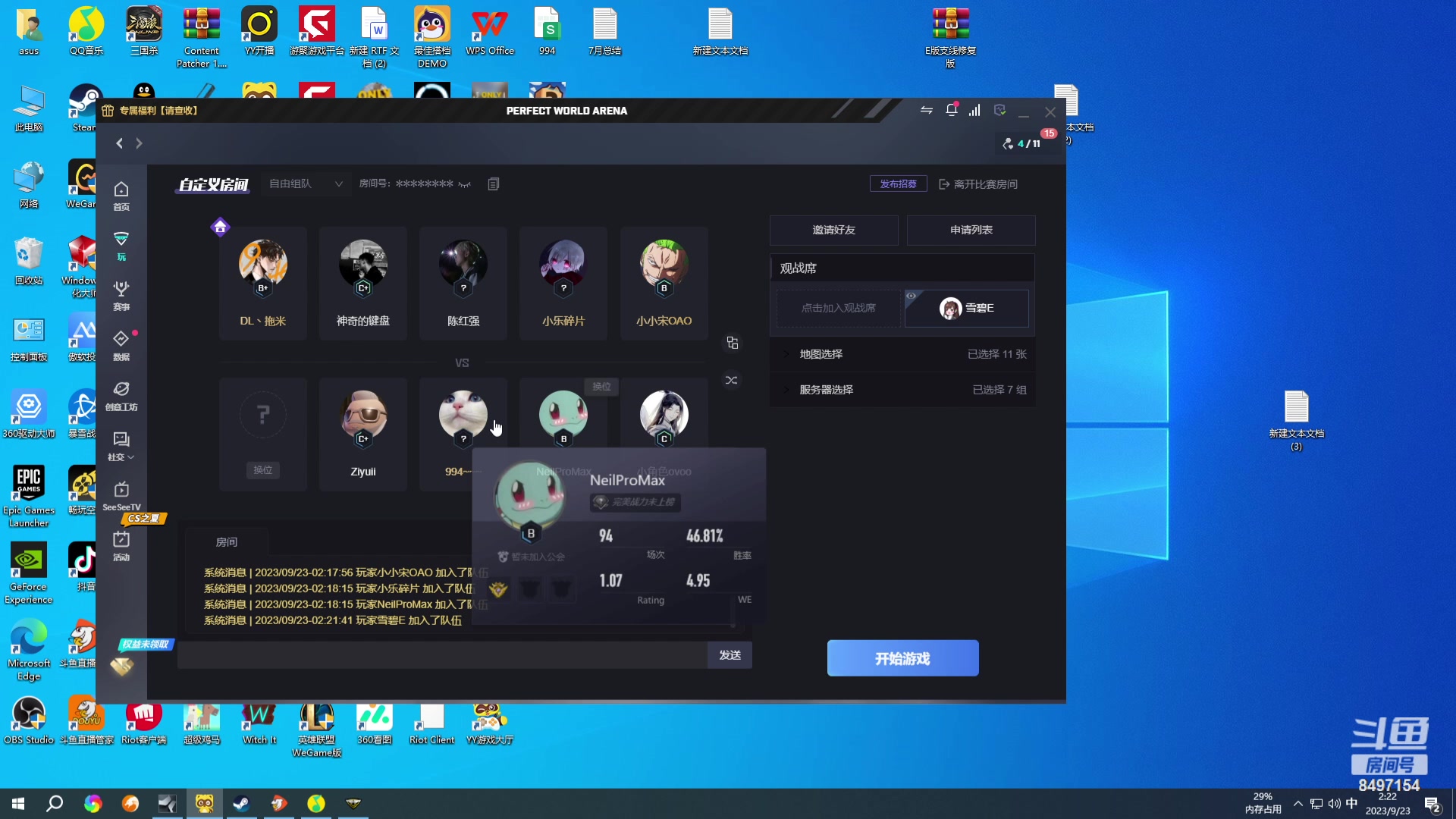Click the 发布招募 recruit button
This screenshot has height=819, width=1456.
(x=898, y=184)
